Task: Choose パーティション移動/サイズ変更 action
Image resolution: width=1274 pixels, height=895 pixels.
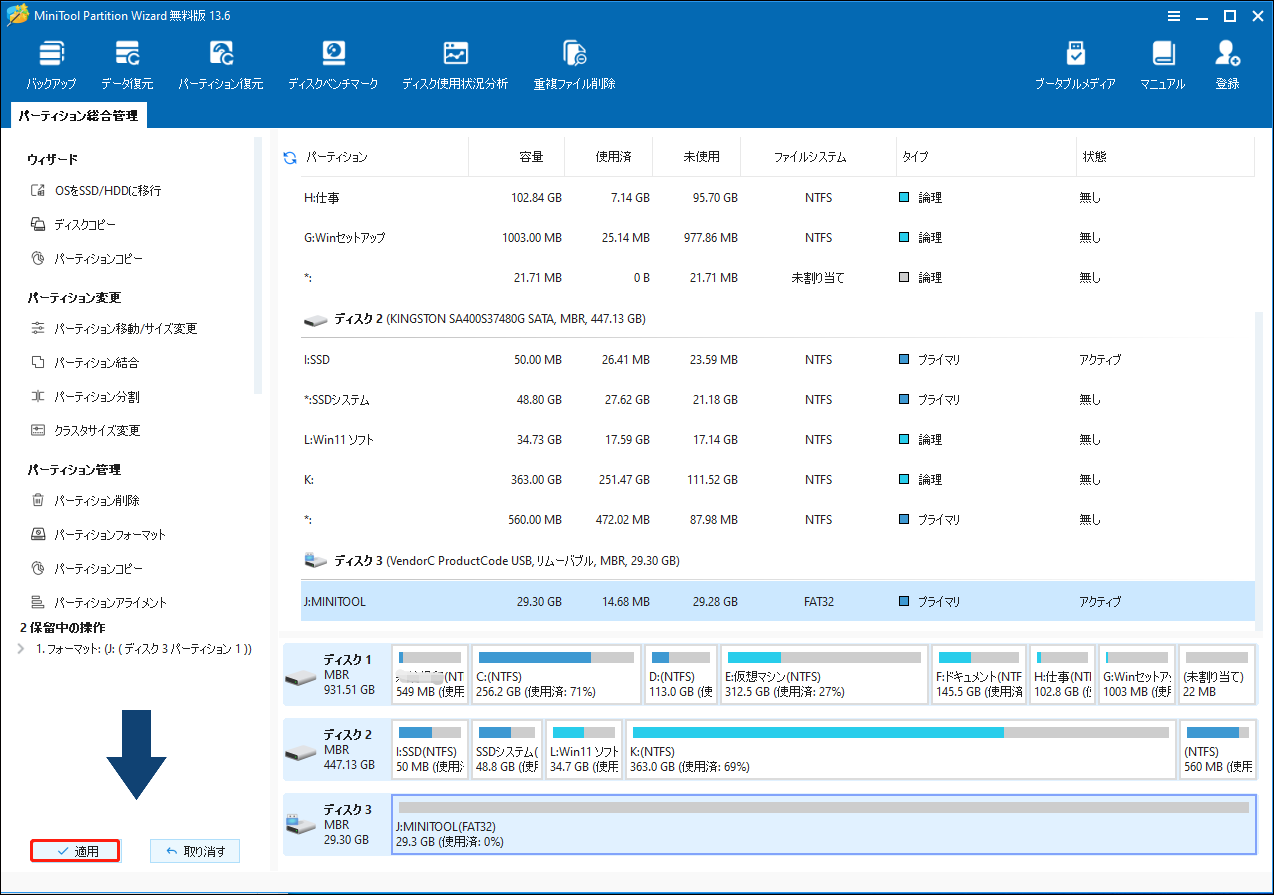Action: point(114,329)
